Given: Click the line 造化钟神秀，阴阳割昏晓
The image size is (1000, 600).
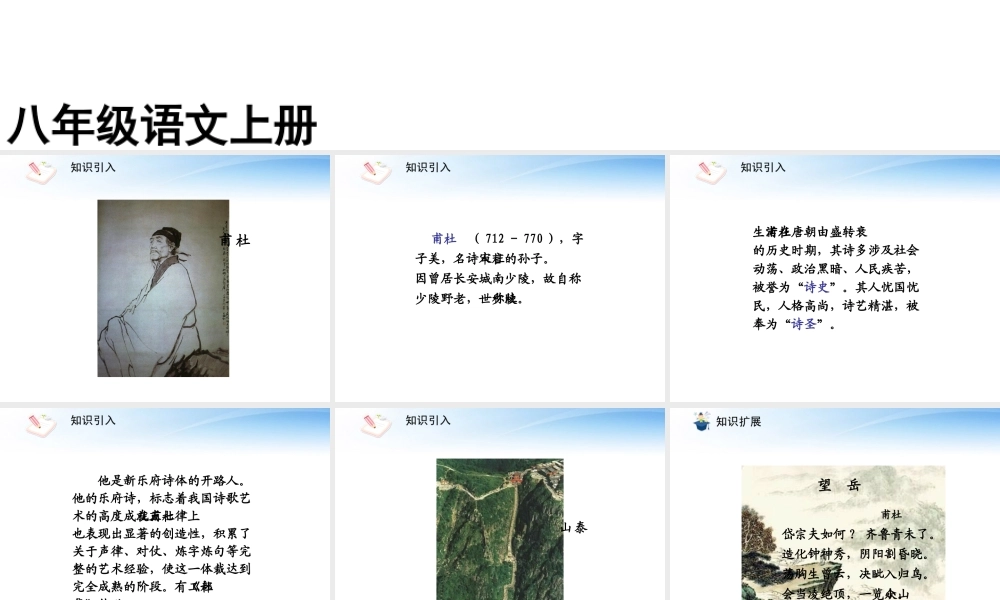Looking at the screenshot, I should 855,554.
